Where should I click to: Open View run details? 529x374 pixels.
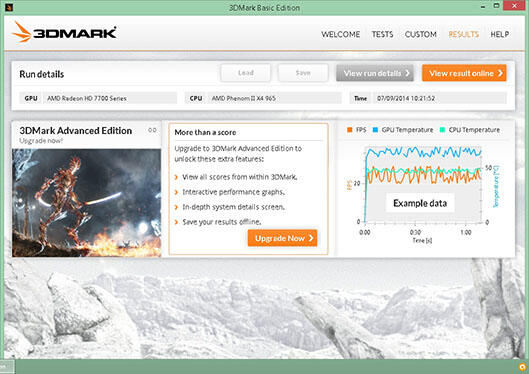tap(375, 73)
